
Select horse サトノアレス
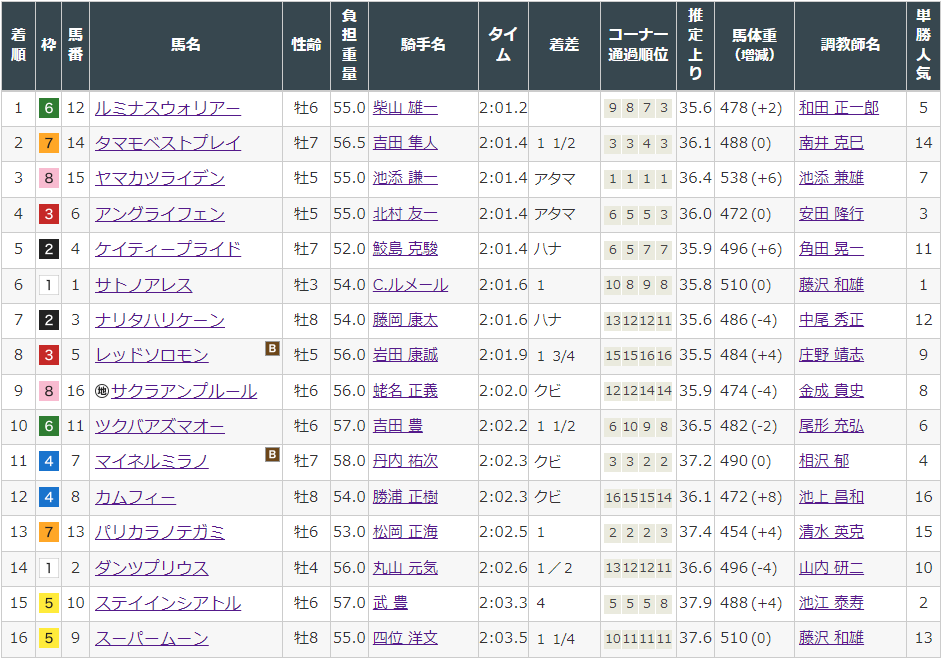pyautogui.click(x=144, y=285)
